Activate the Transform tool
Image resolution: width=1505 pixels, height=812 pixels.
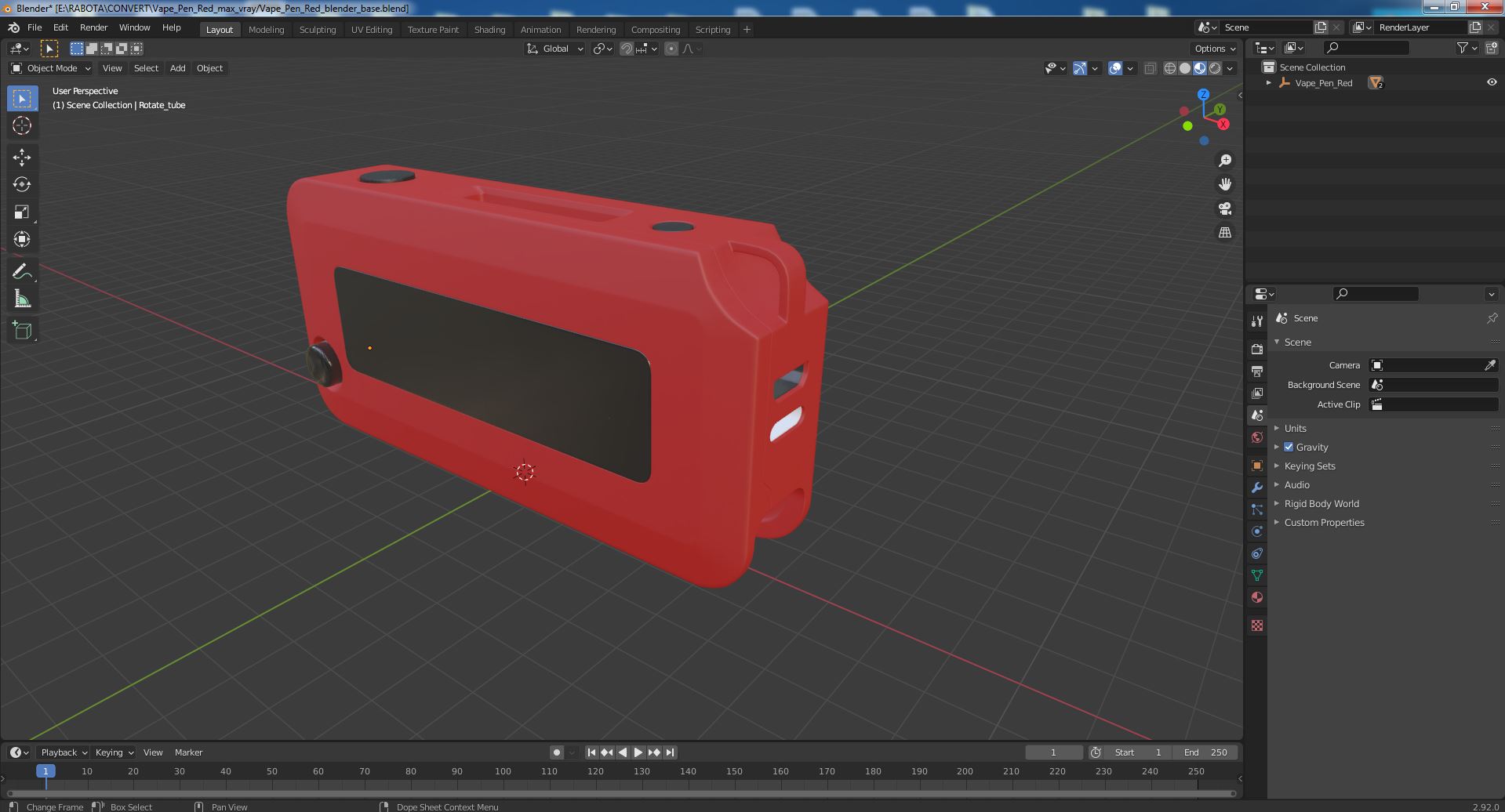(22, 240)
